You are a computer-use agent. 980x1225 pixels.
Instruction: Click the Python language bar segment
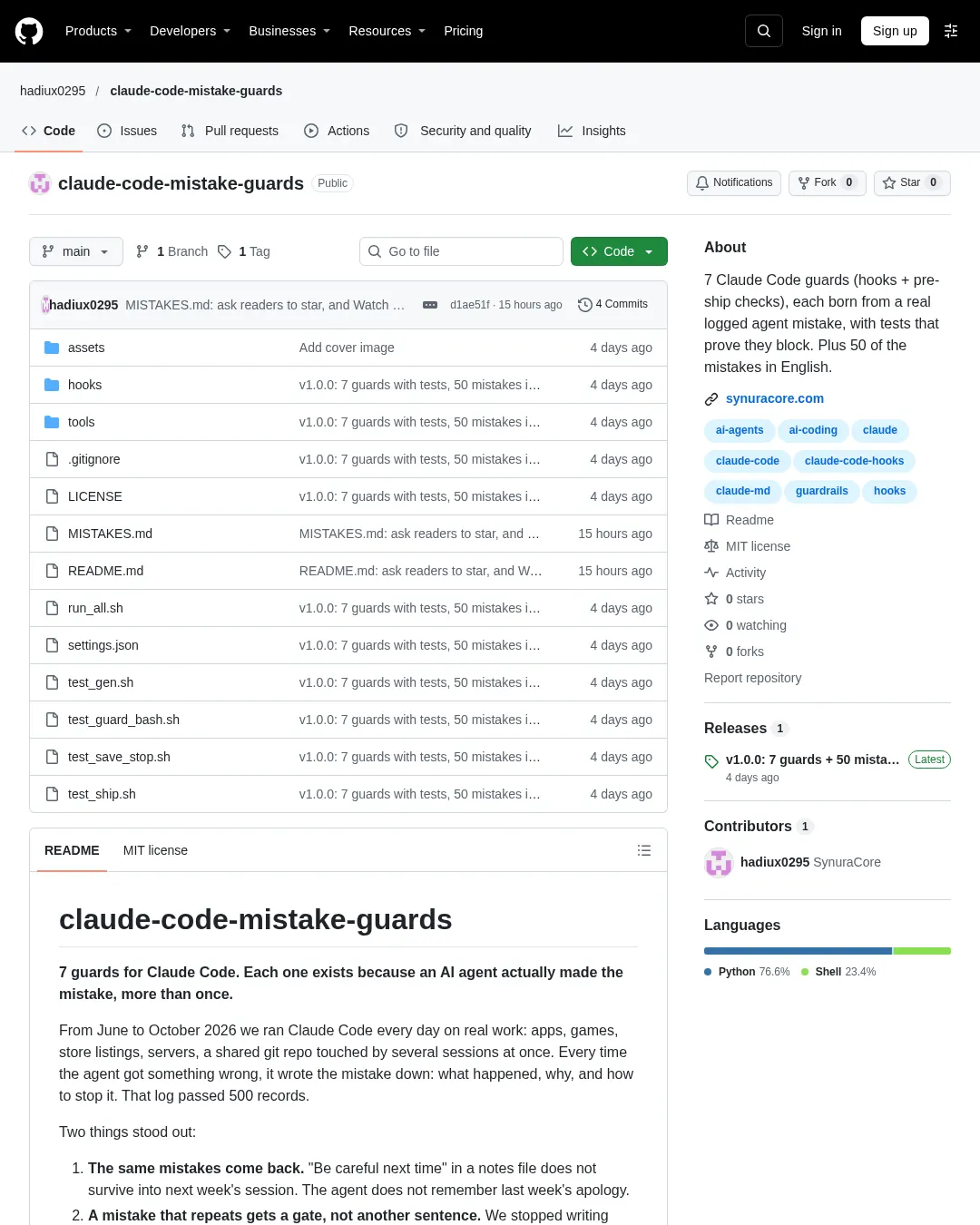798,951
